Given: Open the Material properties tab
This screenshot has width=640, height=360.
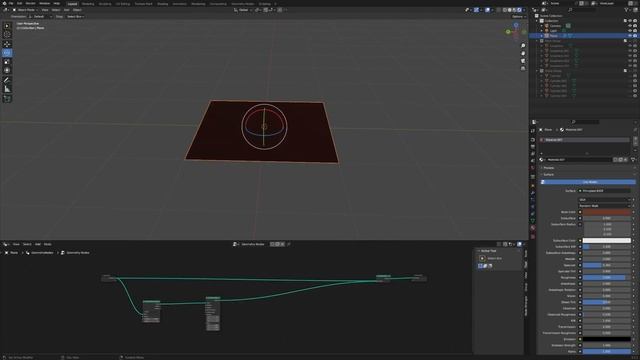Looking at the screenshot, I should coord(533,228).
